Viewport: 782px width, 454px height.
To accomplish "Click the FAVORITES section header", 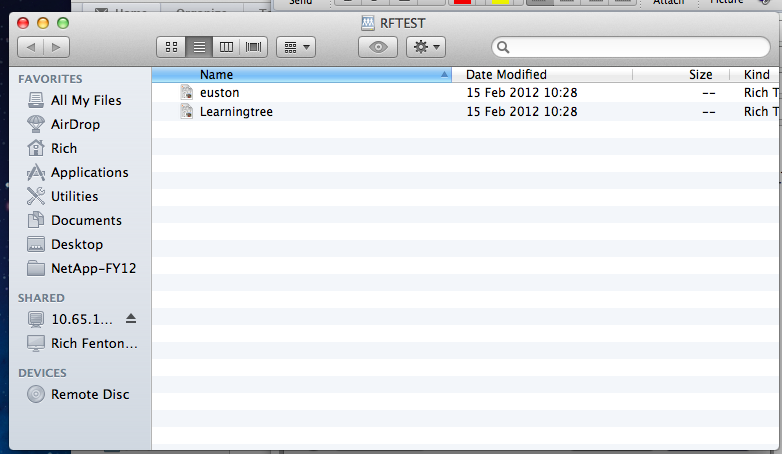I will click(x=50, y=79).
